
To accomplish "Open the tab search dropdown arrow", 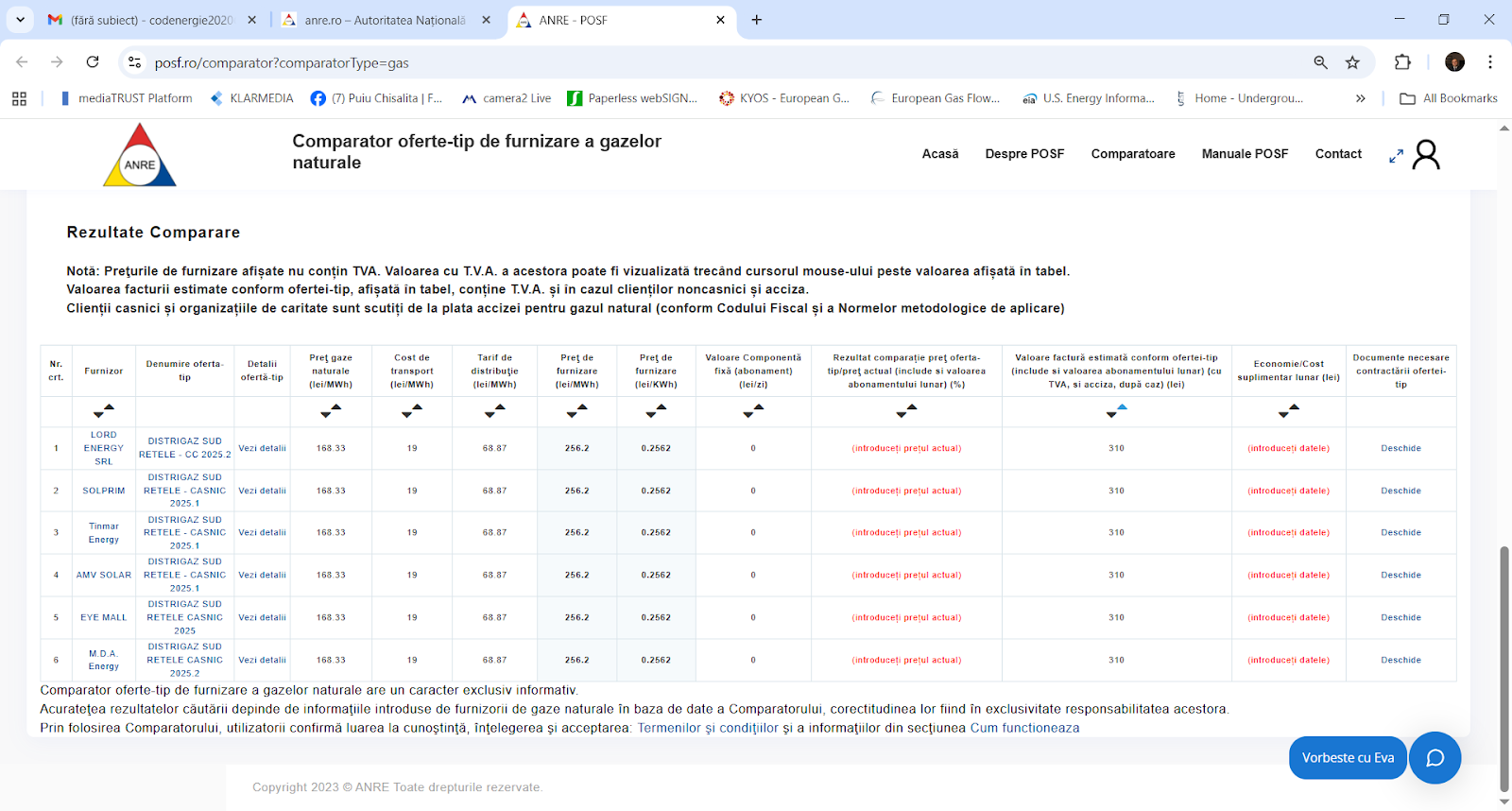I will point(20,20).
